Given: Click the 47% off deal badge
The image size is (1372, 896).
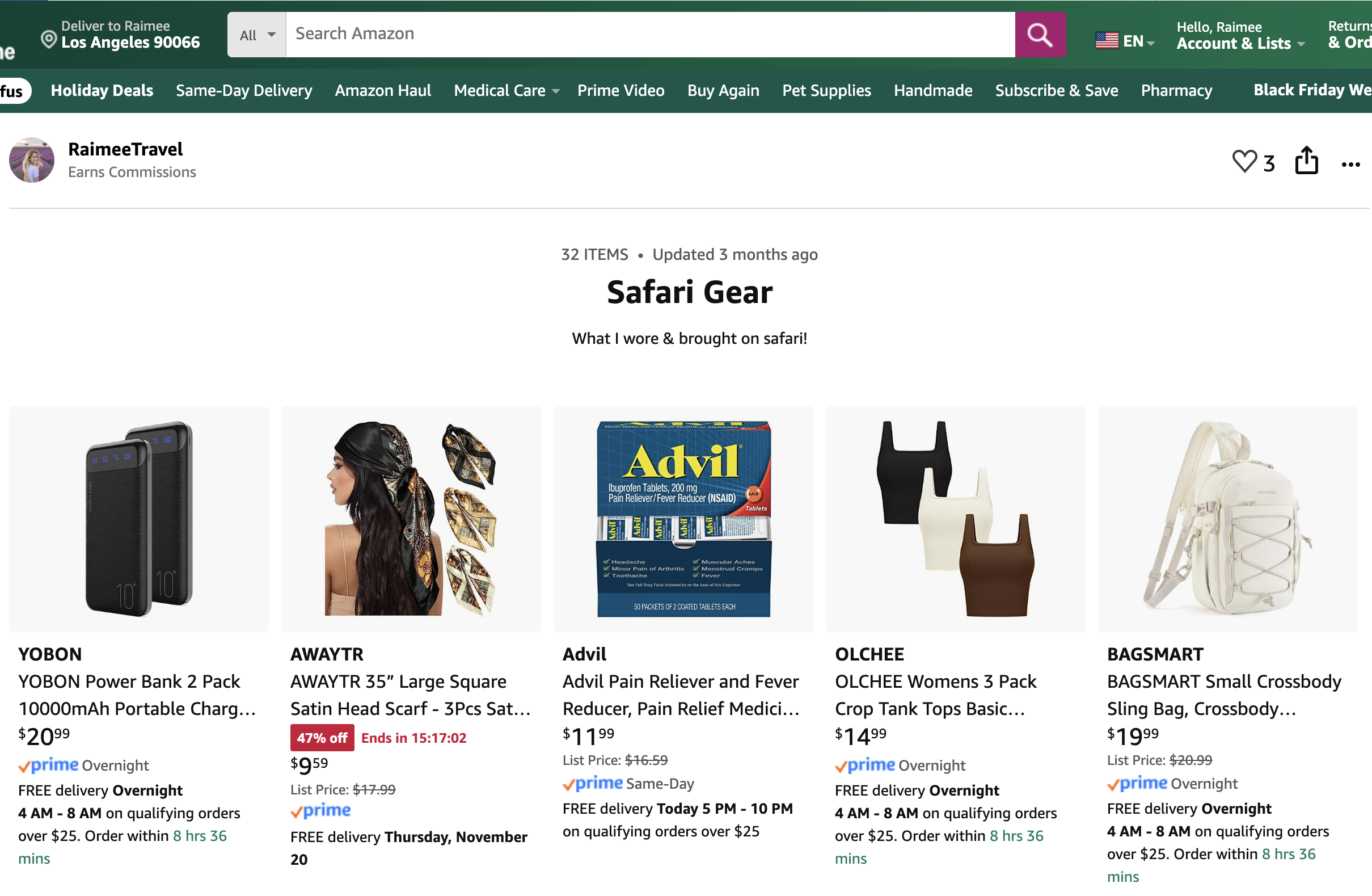Looking at the screenshot, I should tap(322, 738).
